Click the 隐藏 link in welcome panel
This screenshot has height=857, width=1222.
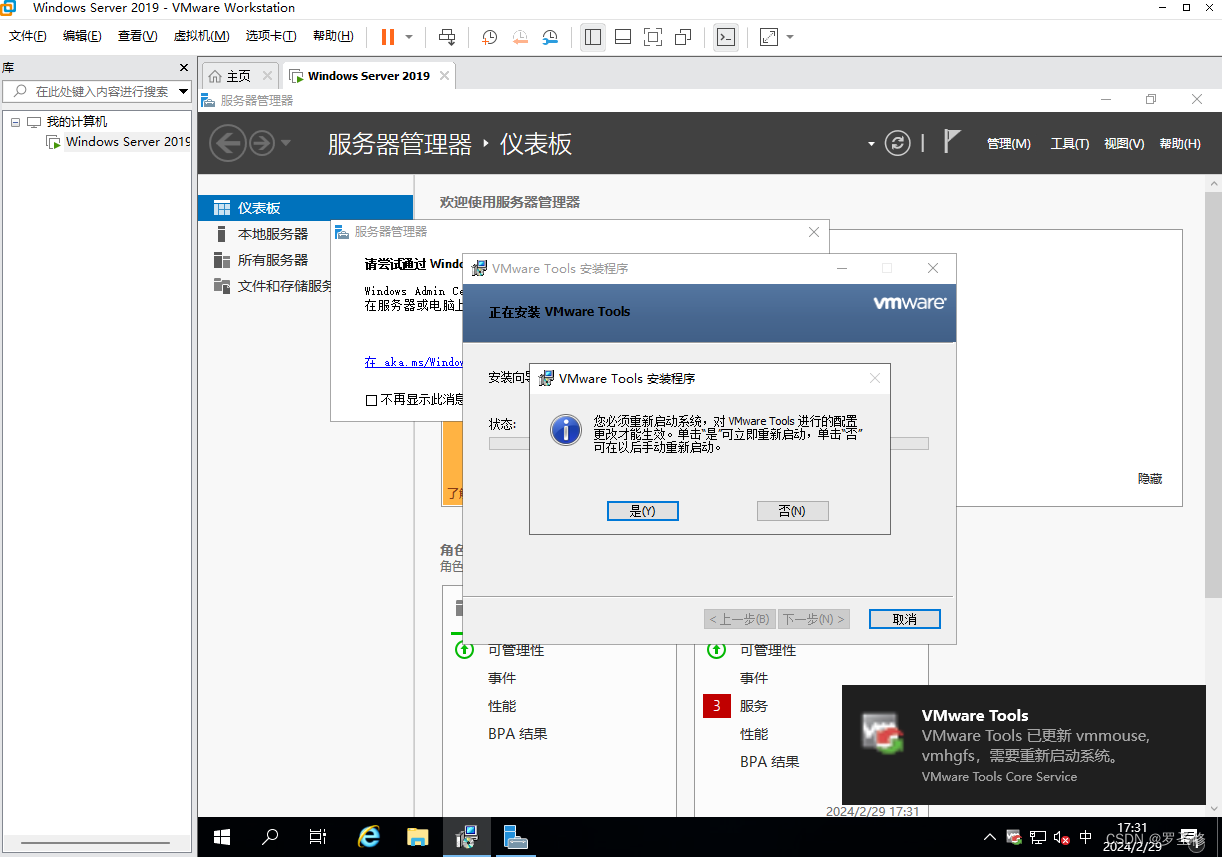[x=1150, y=479]
